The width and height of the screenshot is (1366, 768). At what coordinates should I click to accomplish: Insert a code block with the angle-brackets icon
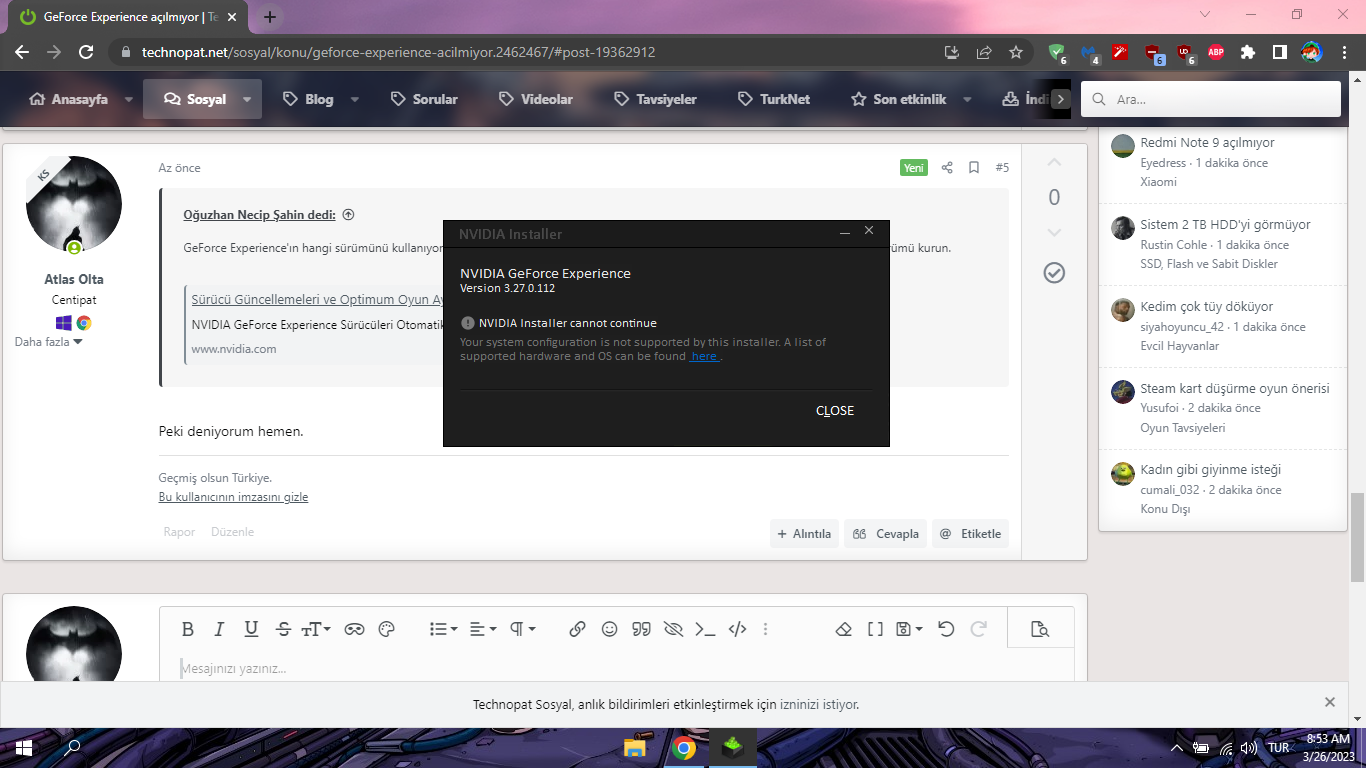pyautogui.click(x=737, y=629)
